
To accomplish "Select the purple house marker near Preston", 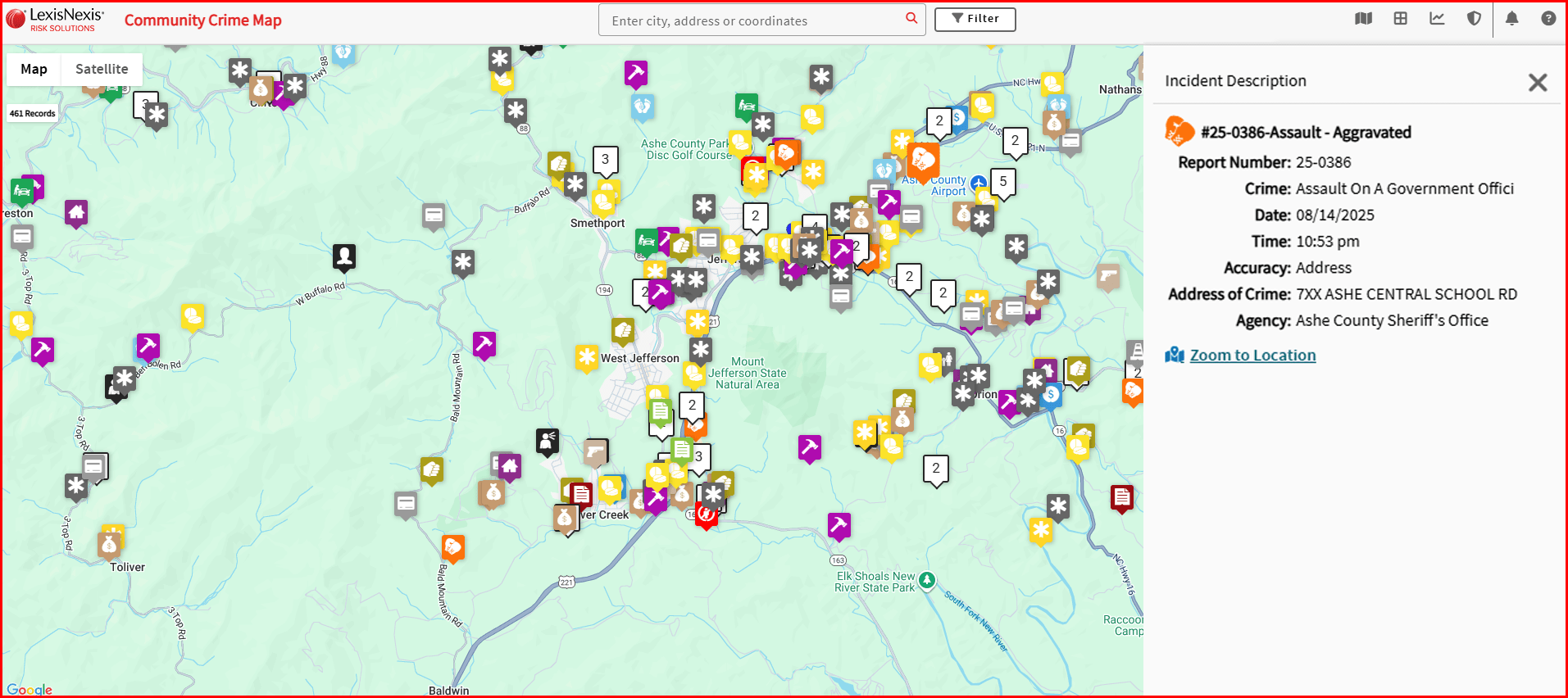I will click(x=76, y=213).
